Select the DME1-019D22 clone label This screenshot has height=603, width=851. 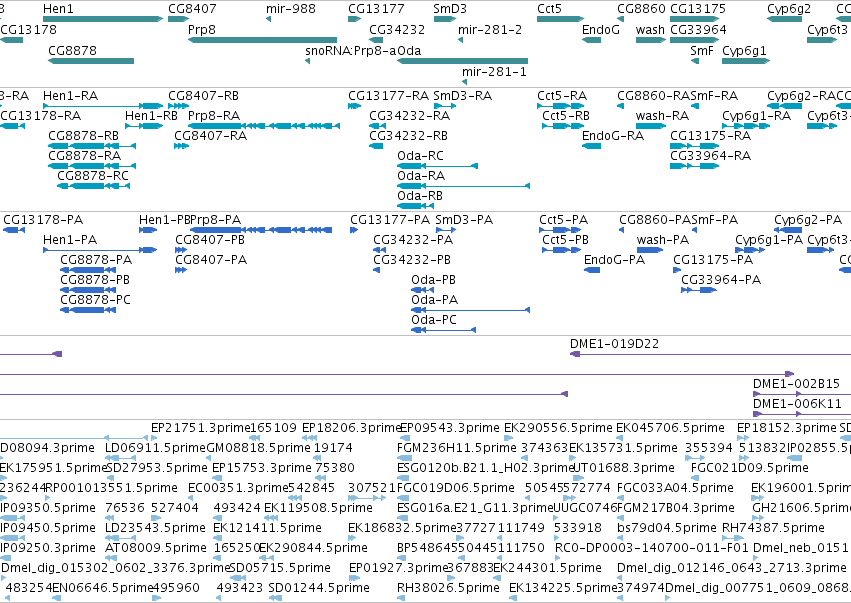(x=614, y=344)
